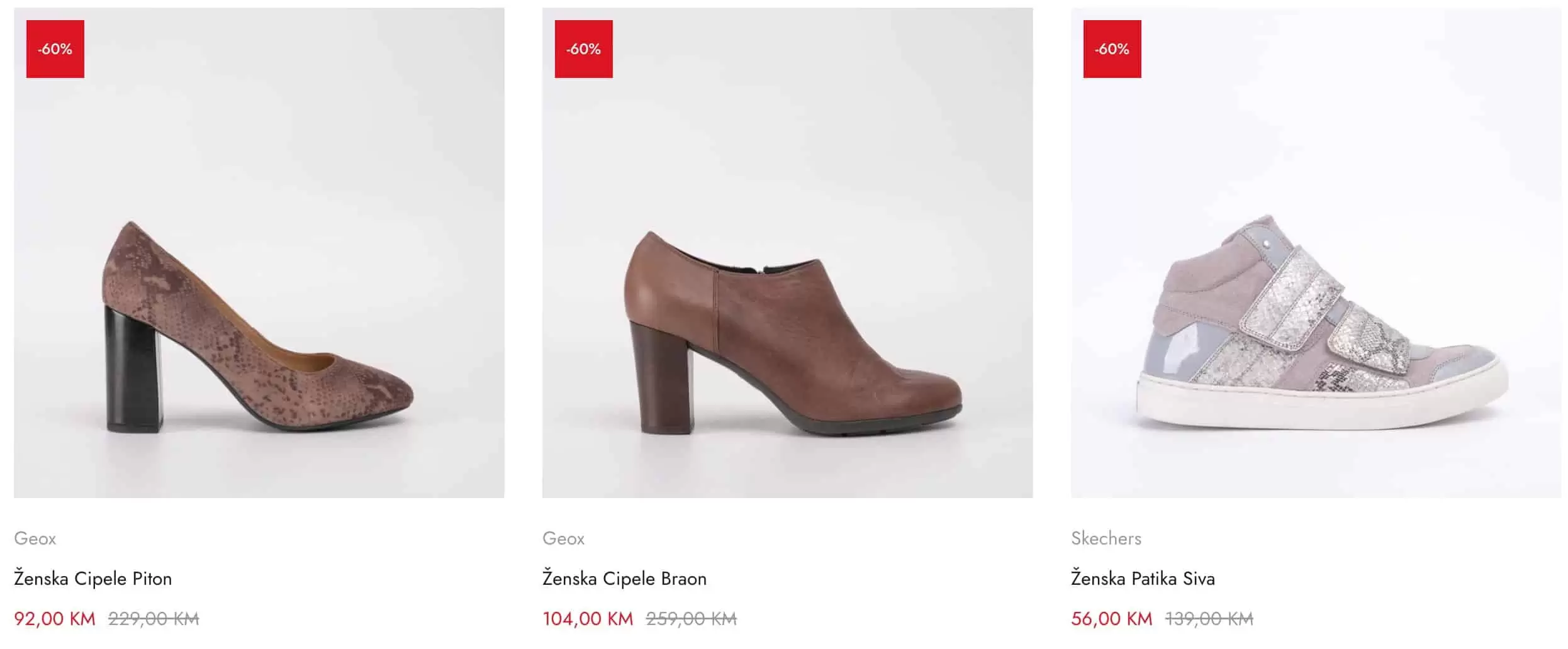Click Geox brand above Ženska Cipele Piton

click(x=35, y=538)
